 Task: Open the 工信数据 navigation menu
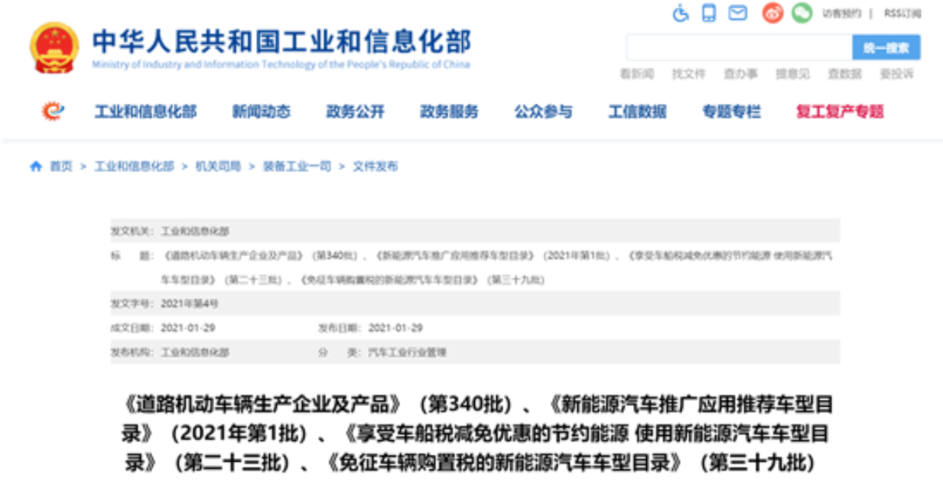click(637, 111)
